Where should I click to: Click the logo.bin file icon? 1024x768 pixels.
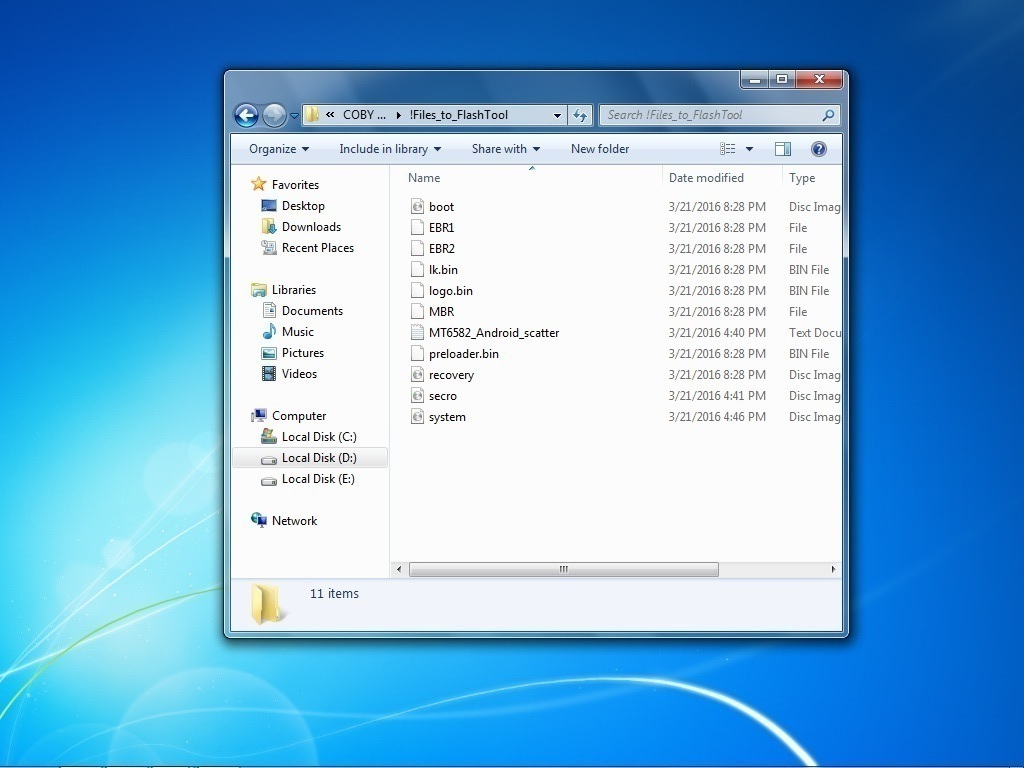click(x=417, y=291)
